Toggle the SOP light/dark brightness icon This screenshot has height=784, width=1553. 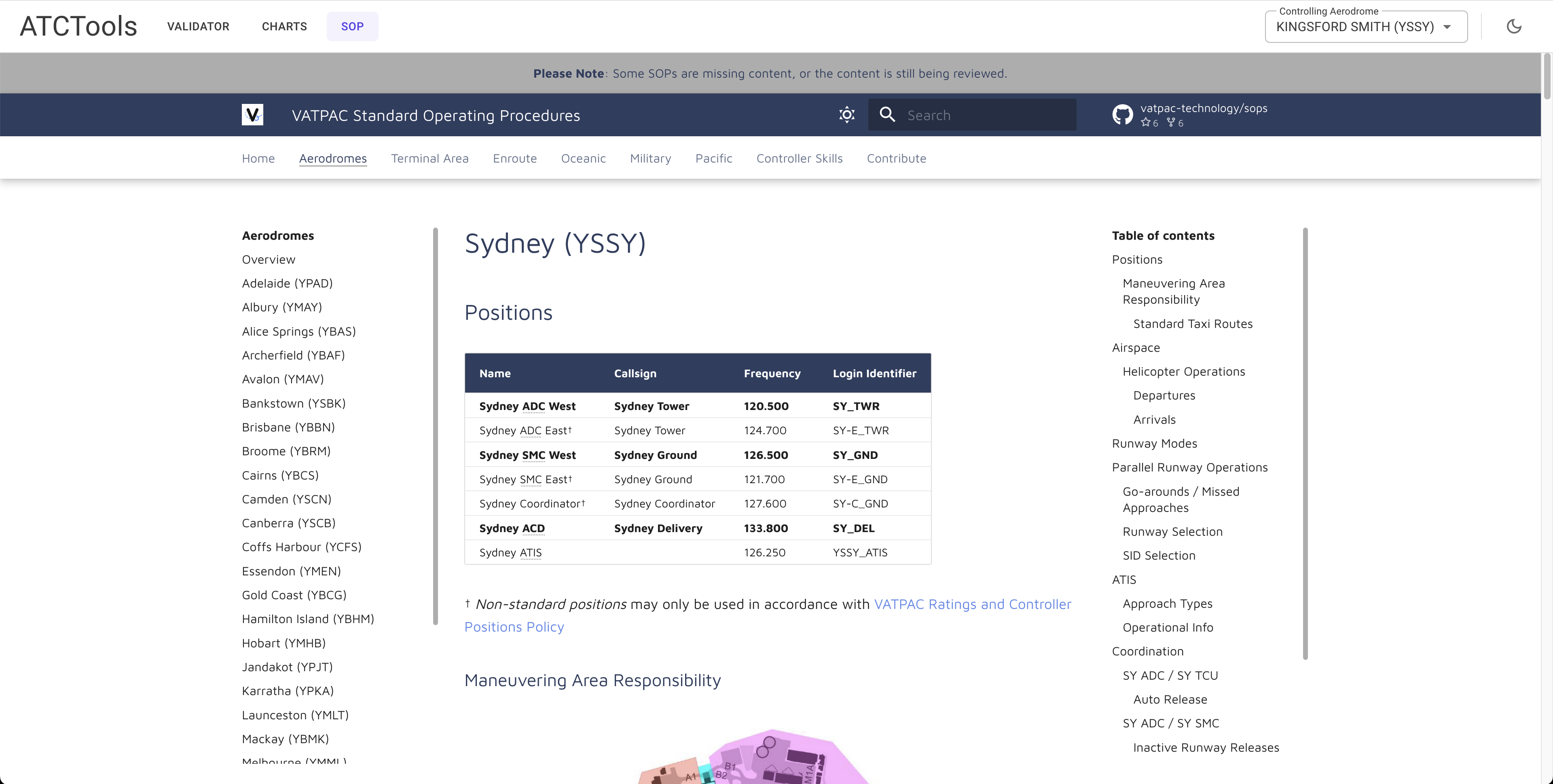tap(846, 114)
